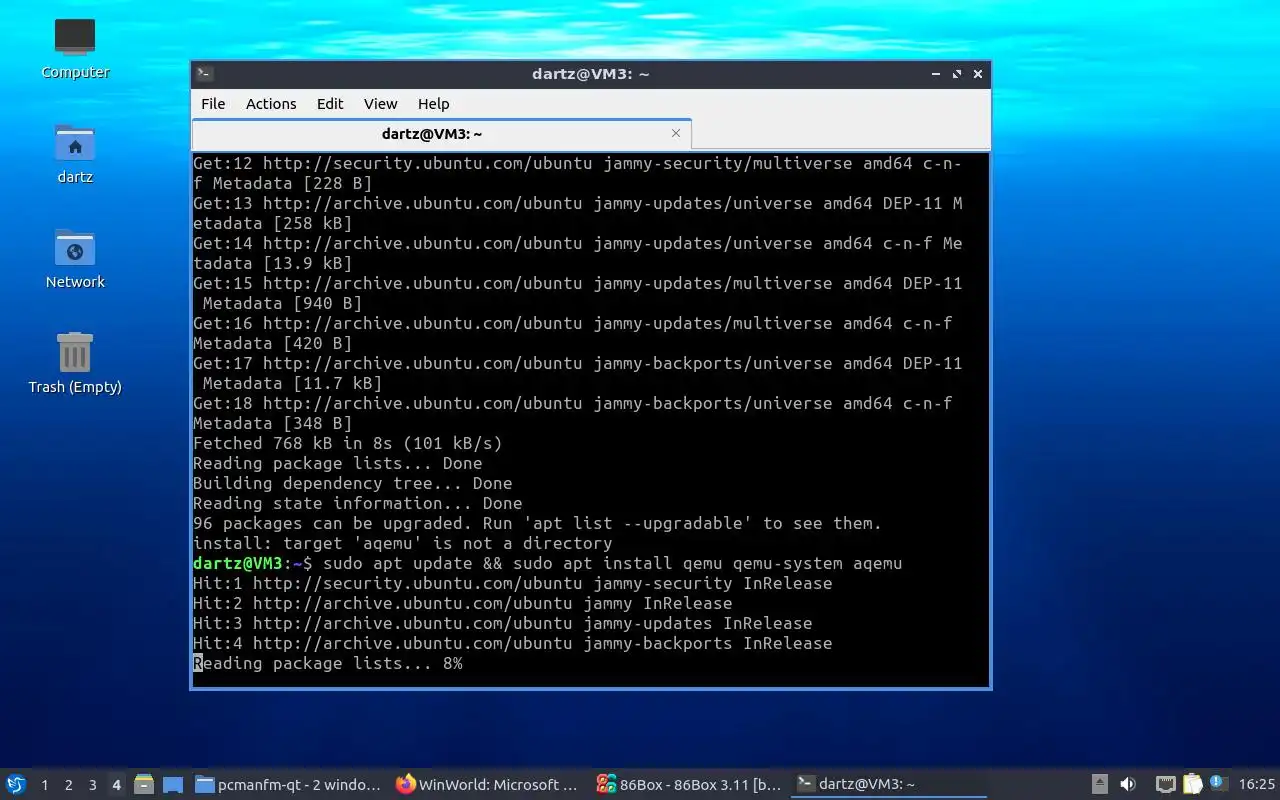The image size is (1280, 800).
Task: Click the show desktop panel icon
Action: (x=172, y=785)
